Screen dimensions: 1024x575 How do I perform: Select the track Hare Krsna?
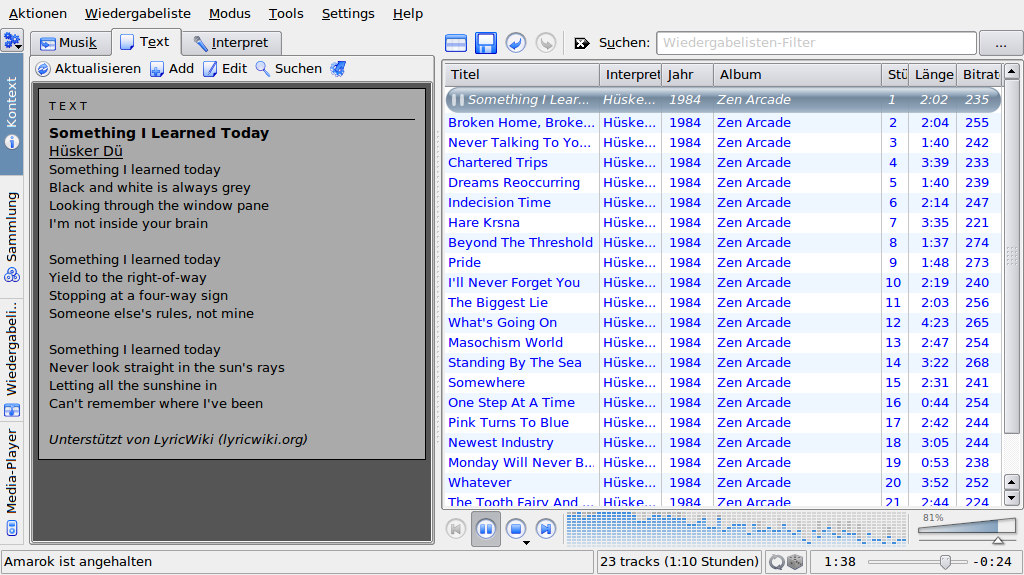[724, 222]
